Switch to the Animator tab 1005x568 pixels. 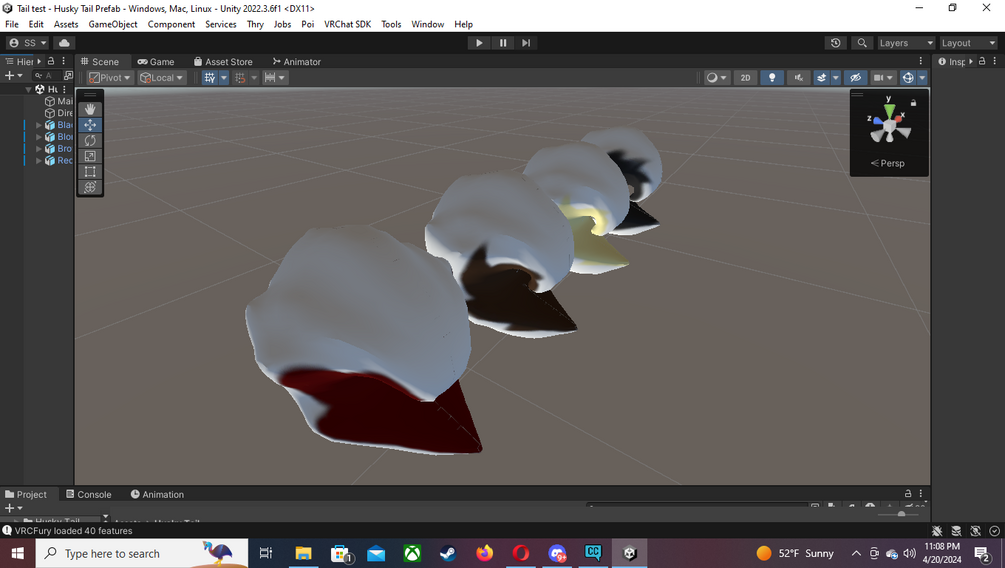pyautogui.click(x=296, y=62)
